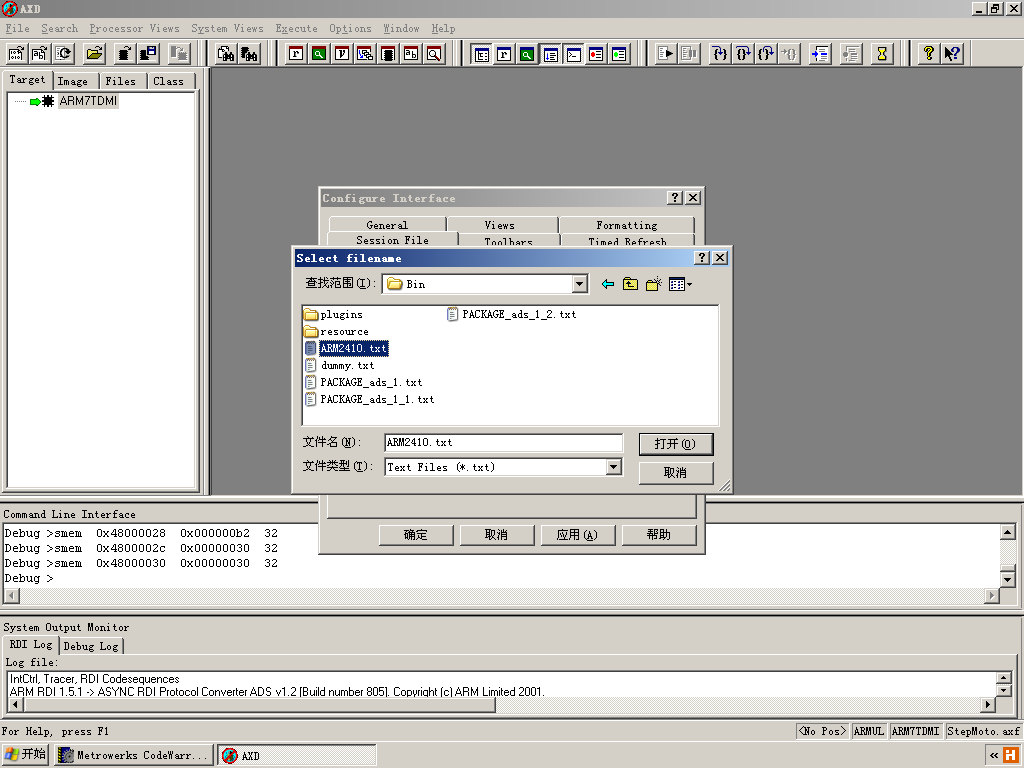Click 帮助 help button
1024x768 pixels.
[658, 535]
